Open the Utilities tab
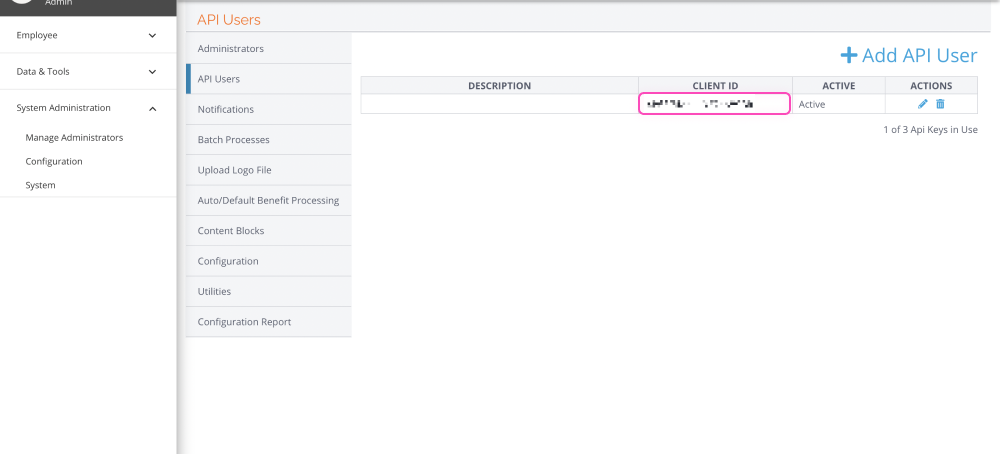Image resolution: width=1000 pixels, height=454 pixels. [214, 291]
